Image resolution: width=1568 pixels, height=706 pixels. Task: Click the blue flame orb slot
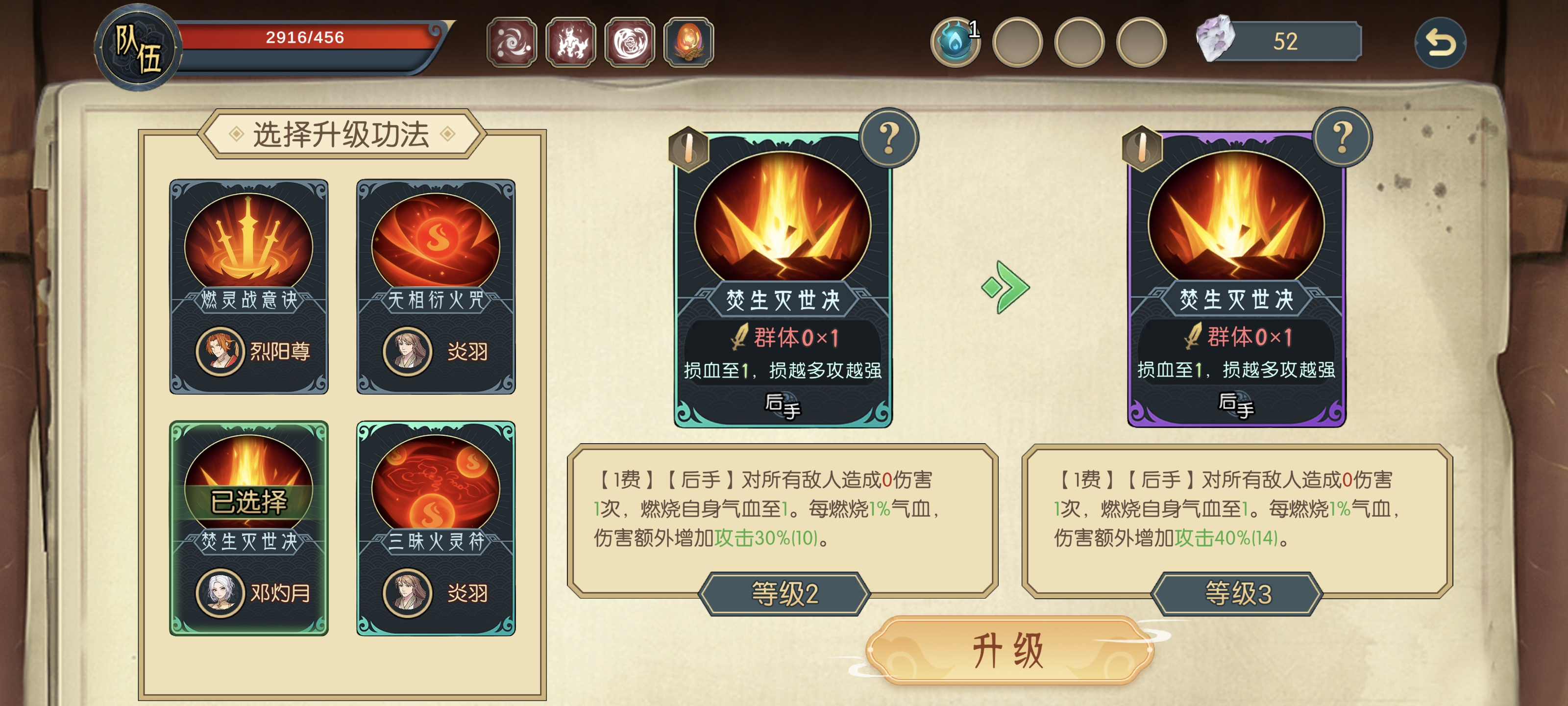point(955,42)
